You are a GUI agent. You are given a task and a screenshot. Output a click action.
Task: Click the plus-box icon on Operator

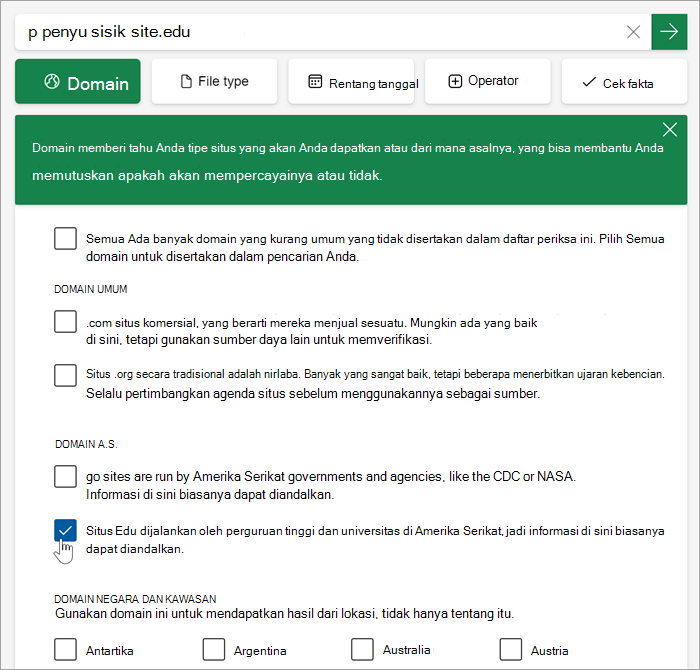point(455,81)
